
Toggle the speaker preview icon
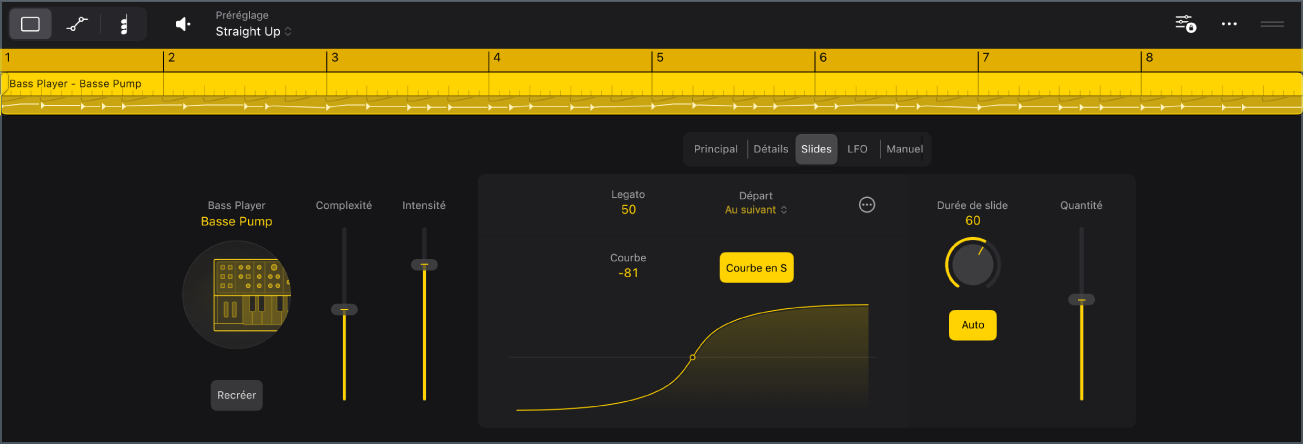click(x=183, y=24)
